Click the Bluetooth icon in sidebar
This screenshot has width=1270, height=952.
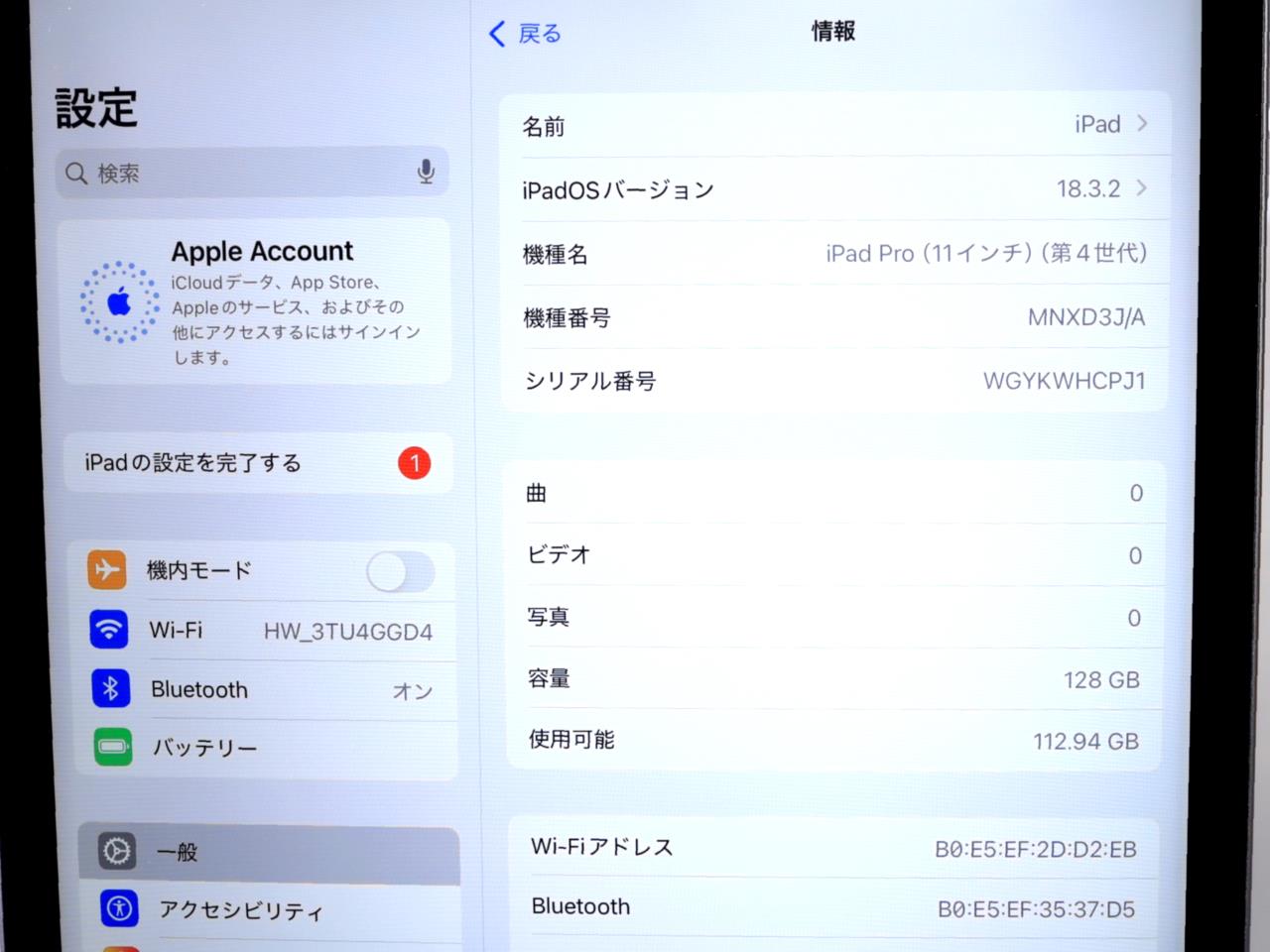pos(111,688)
